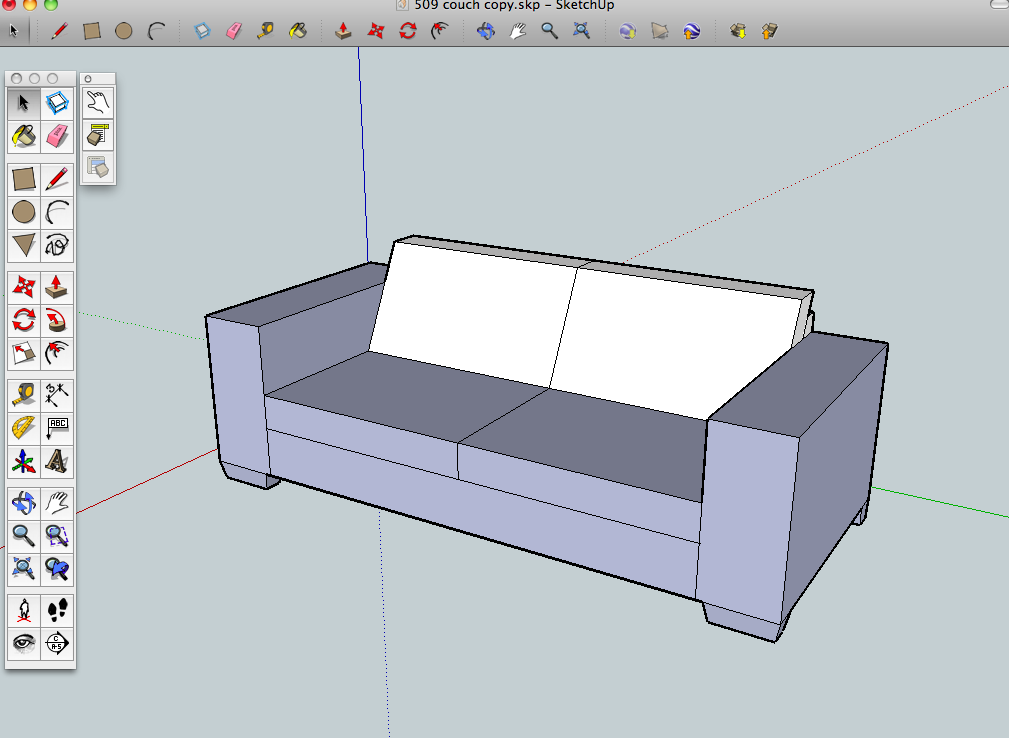The image size is (1009, 738).
Task: Select the Look Around eye tool
Action: [x=24, y=643]
